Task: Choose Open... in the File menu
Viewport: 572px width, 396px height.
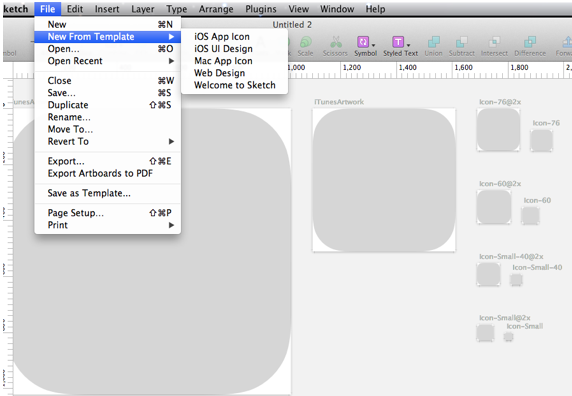Action: pos(108,49)
